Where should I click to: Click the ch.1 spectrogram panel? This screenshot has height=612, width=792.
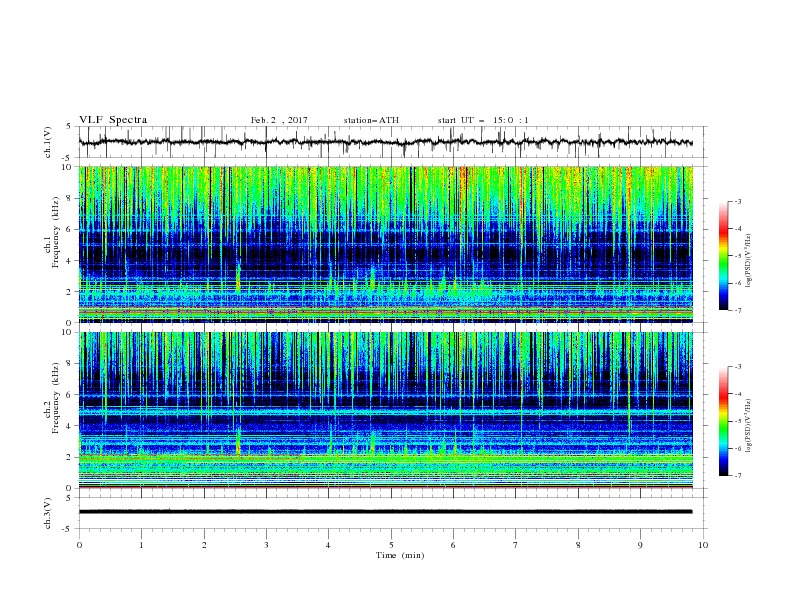point(385,244)
